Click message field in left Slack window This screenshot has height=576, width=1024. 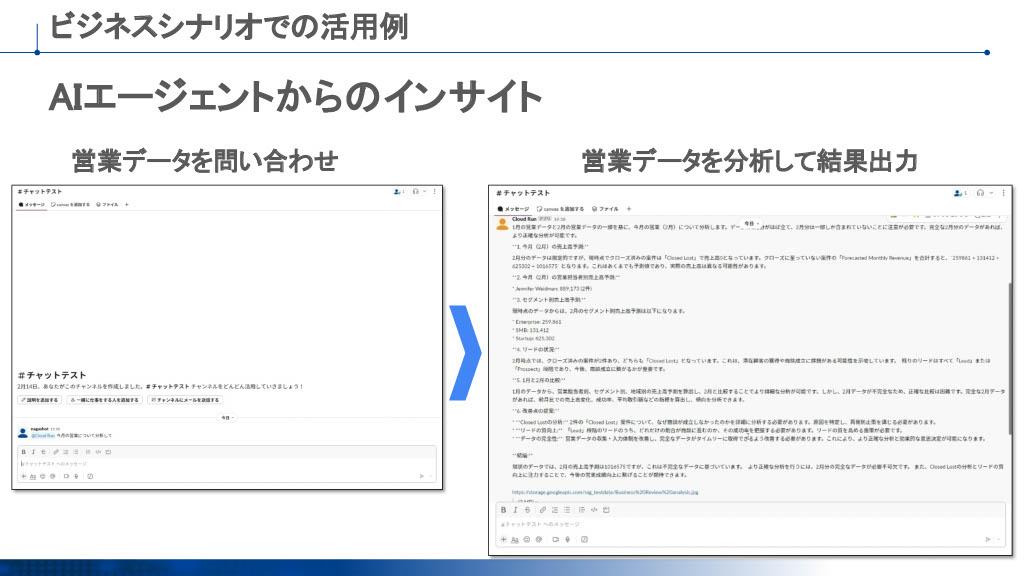(x=227, y=464)
